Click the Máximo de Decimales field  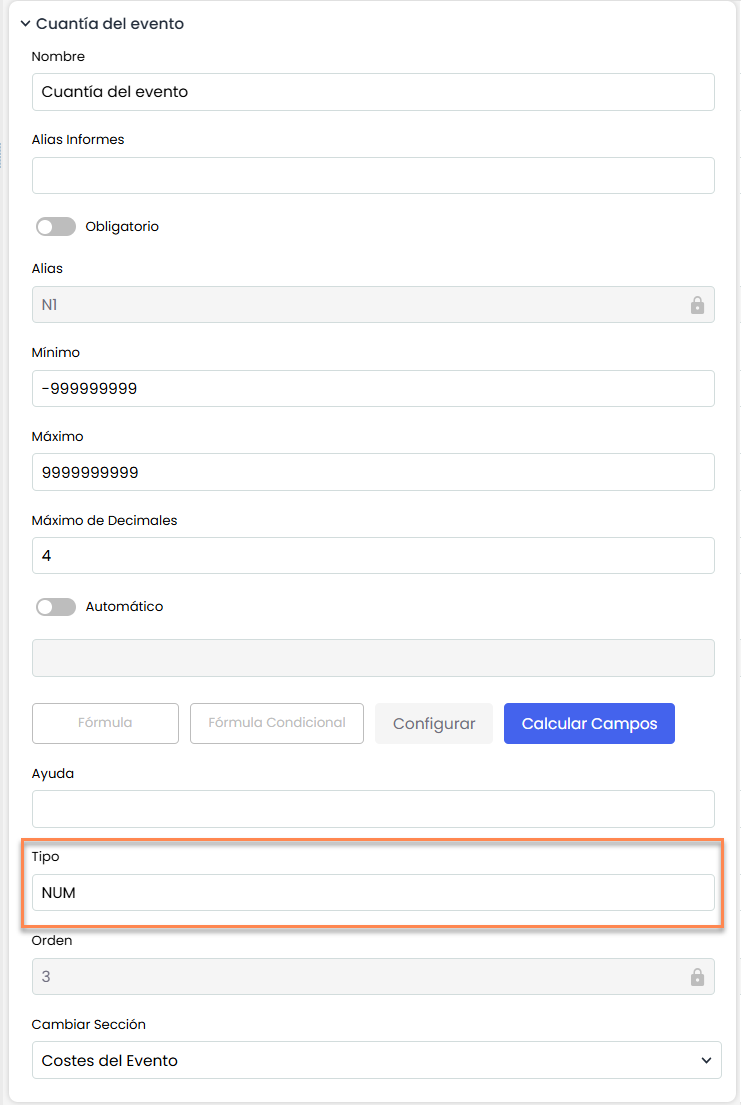(373, 556)
